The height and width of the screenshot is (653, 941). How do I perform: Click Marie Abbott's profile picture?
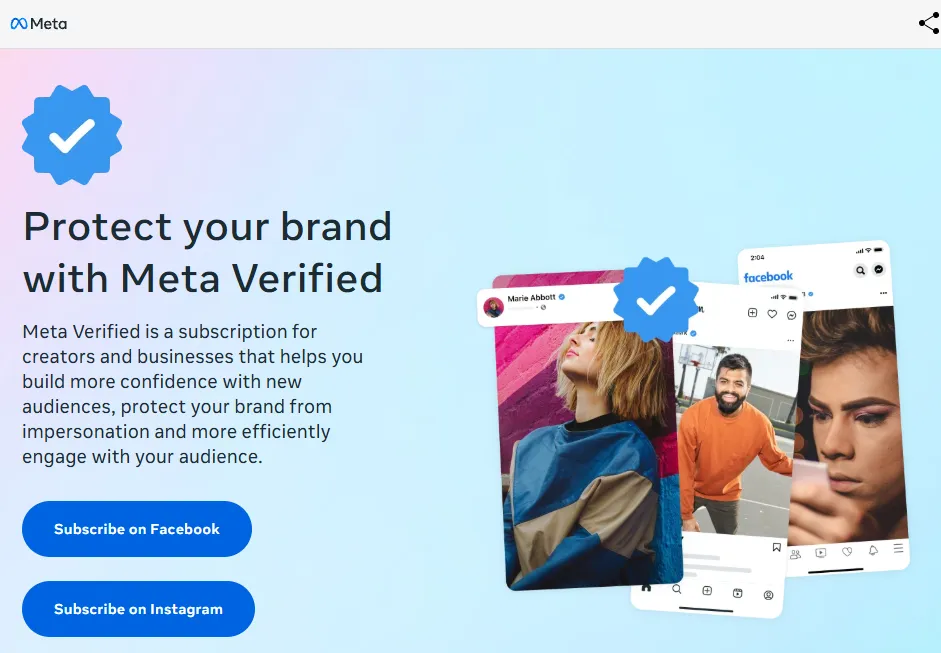[494, 306]
